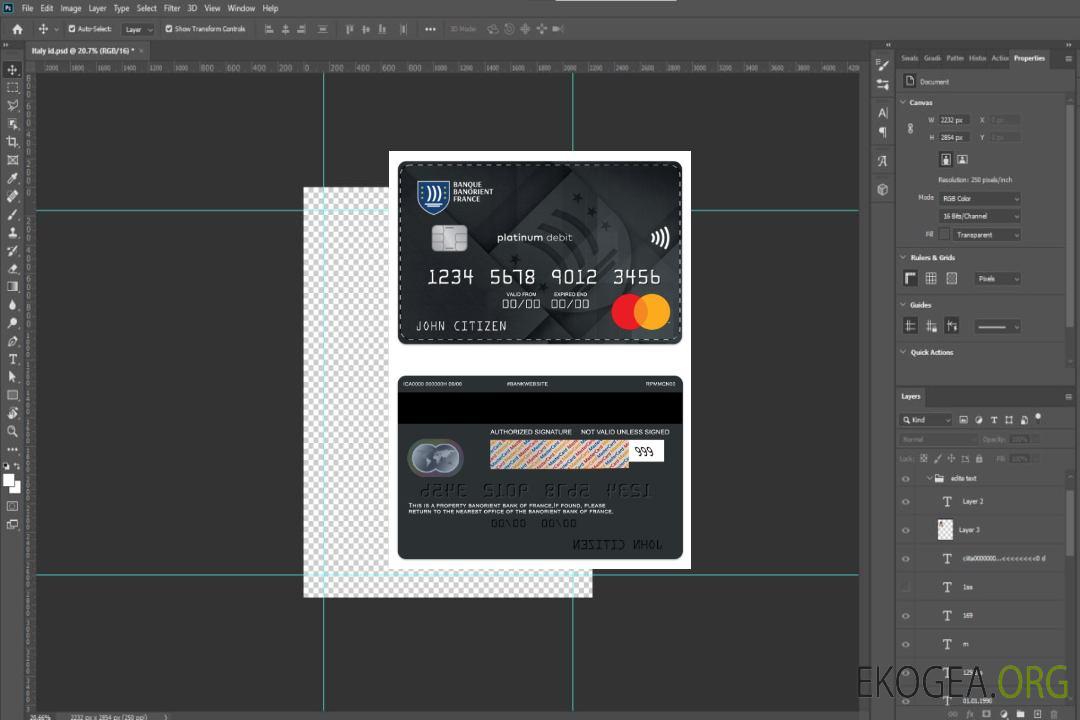Select the Crop tool
Image resolution: width=1080 pixels, height=720 pixels.
[x=12, y=142]
